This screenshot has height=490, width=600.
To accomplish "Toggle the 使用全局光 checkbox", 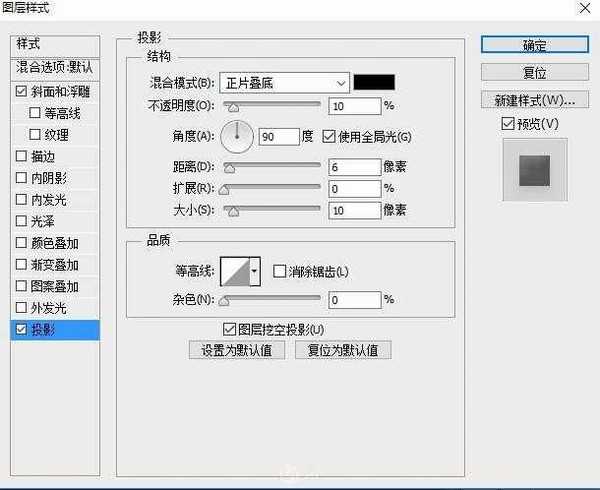I will pos(328,137).
